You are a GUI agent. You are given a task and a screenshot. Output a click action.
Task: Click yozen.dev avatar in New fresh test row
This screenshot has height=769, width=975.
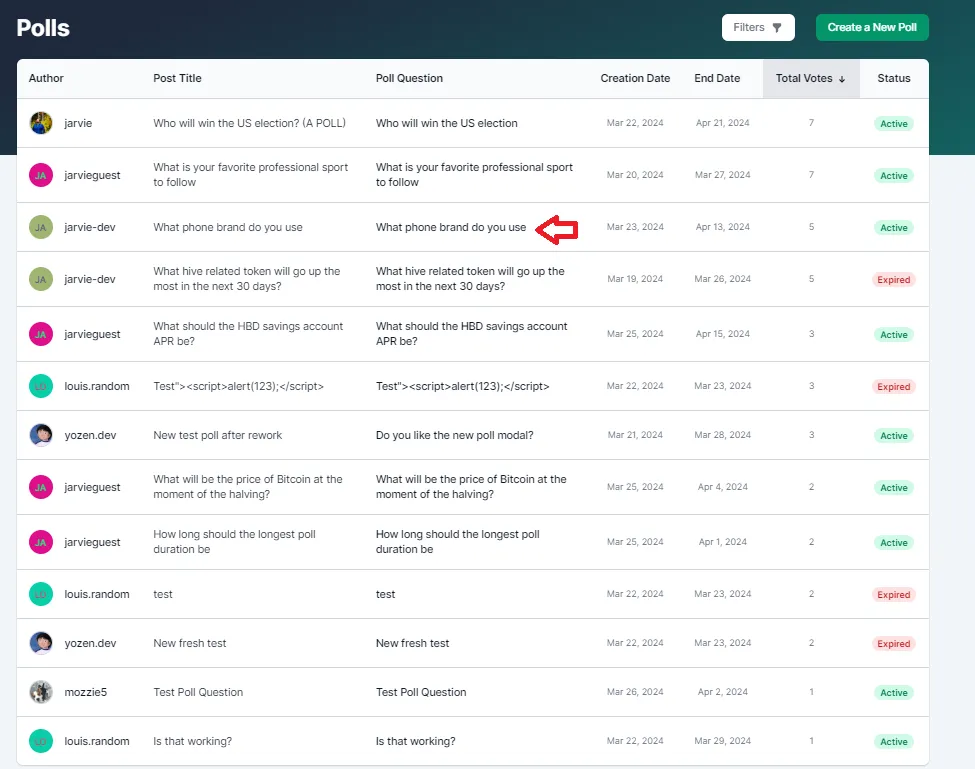coord(41,643)
